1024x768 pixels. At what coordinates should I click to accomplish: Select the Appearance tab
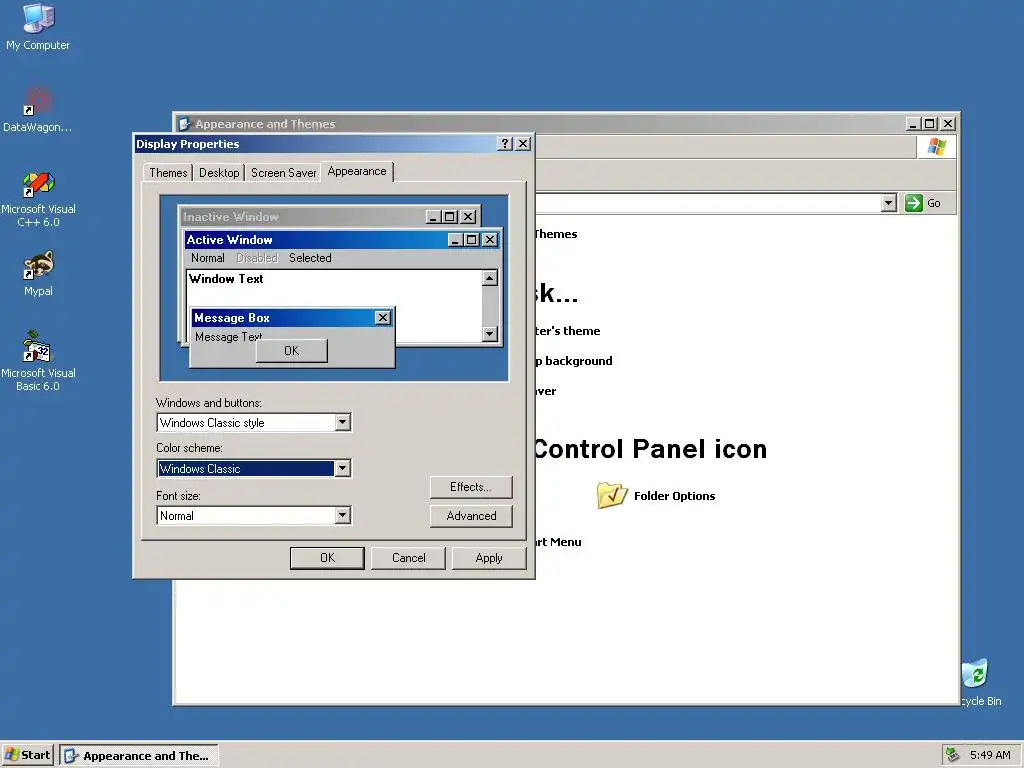coord(357,171)
